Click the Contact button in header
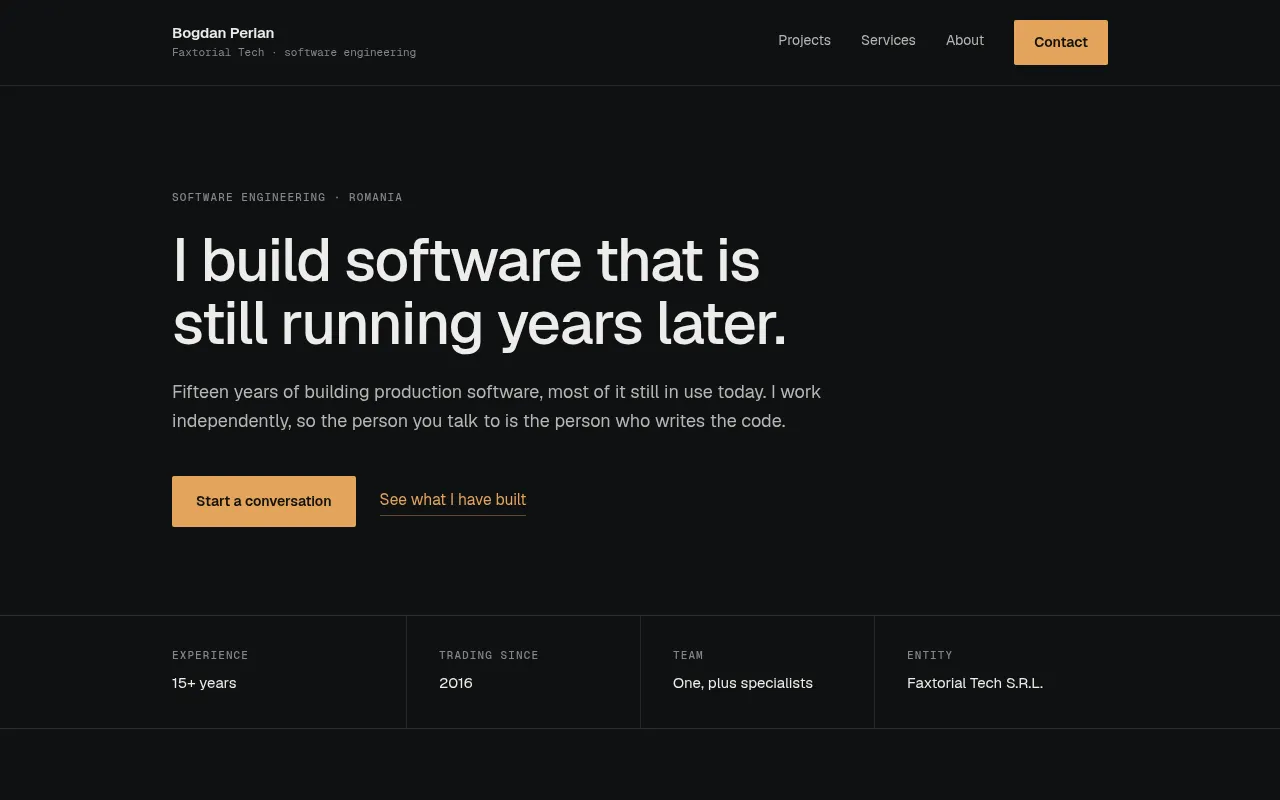 (1061, 42)
